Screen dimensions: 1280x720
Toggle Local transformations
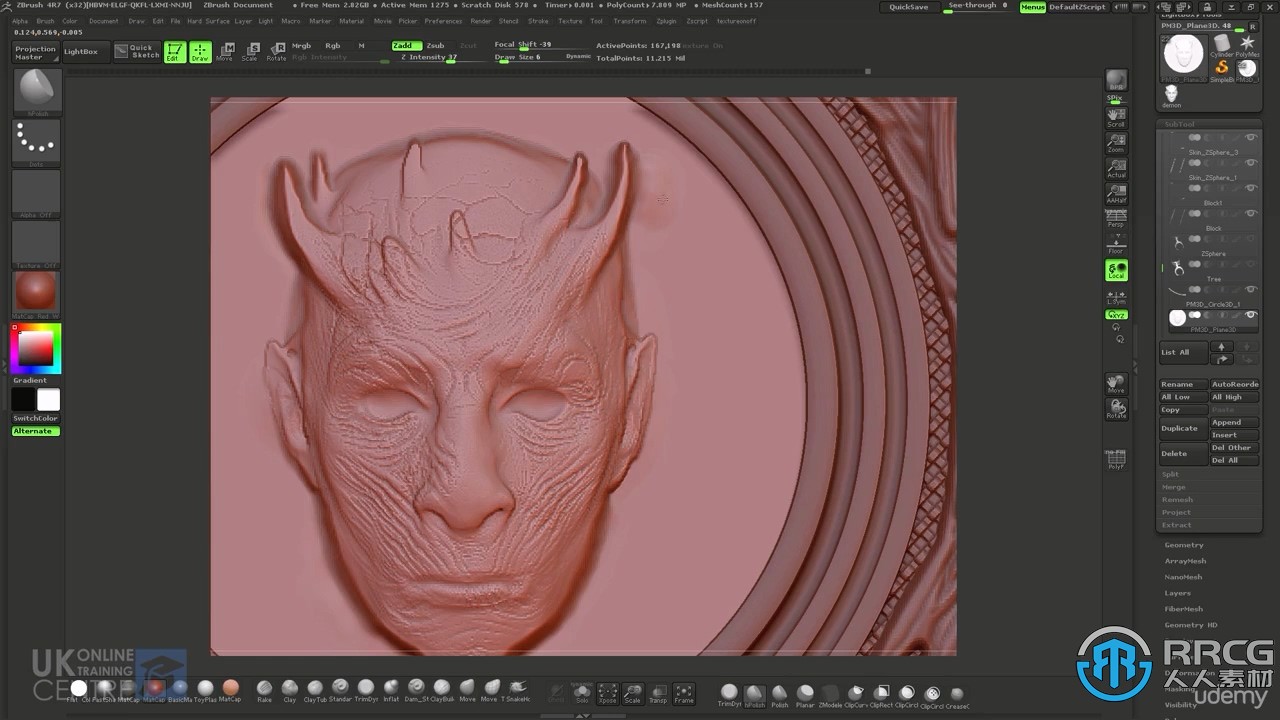[1116, 270]
